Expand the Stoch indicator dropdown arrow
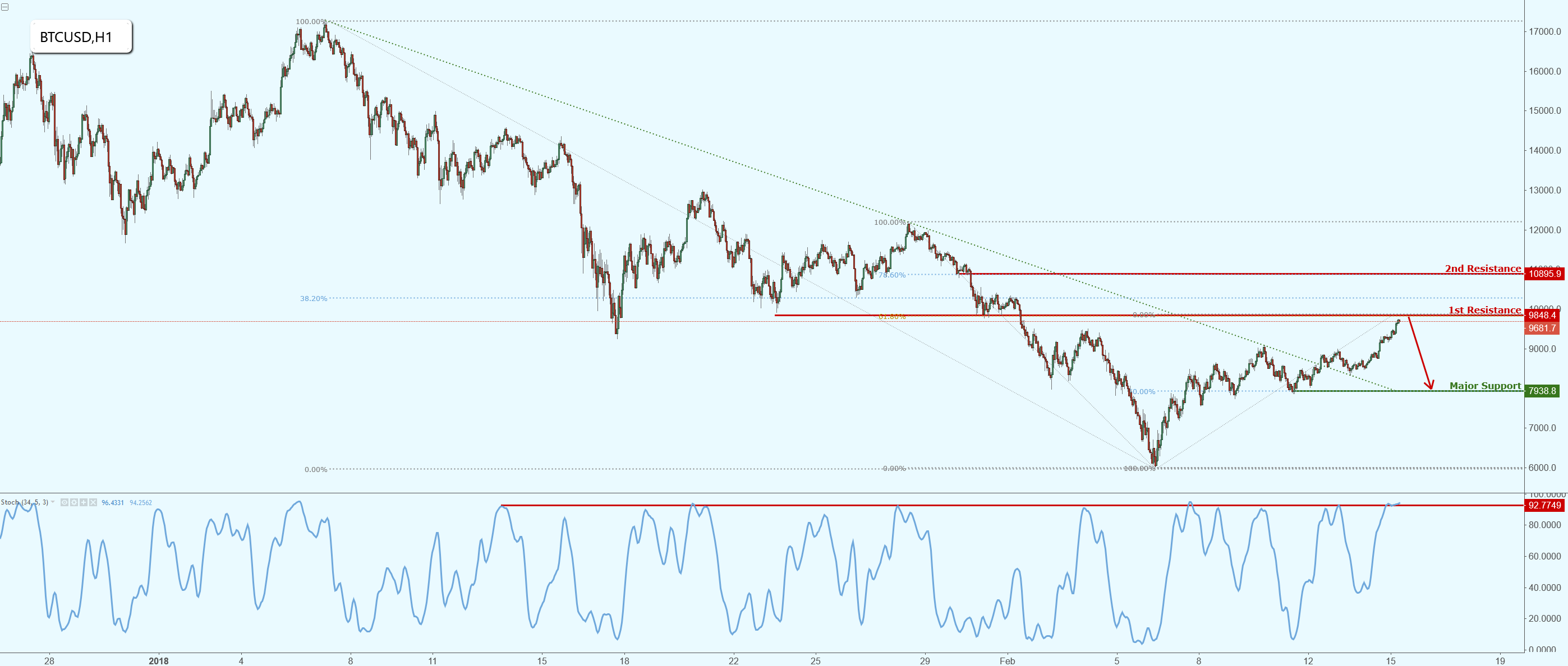This screenshot has height=666, width=1568. coord(53,502)
